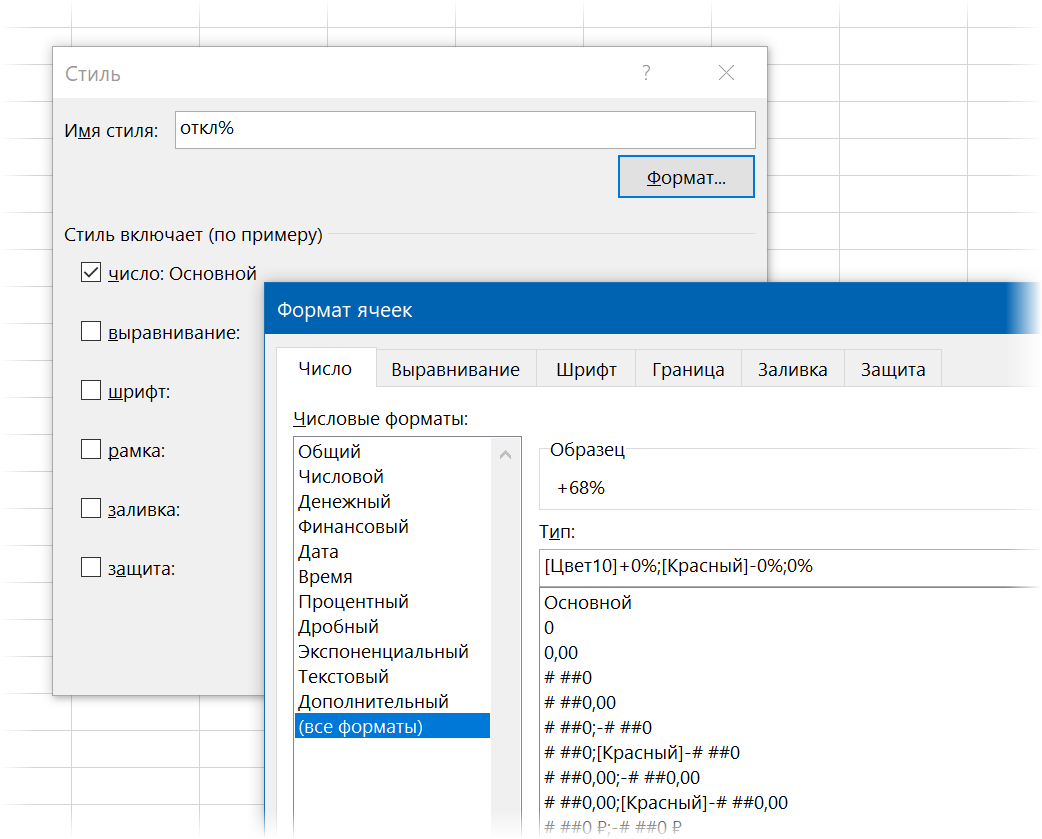Select the Дробный number format
Screen dimensions: 1042x839
[x=392, y=626]
